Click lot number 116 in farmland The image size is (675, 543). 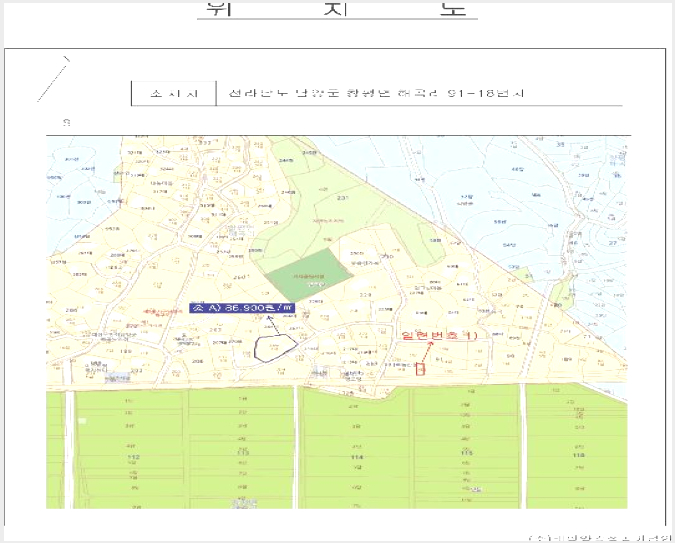pos(579,455)
